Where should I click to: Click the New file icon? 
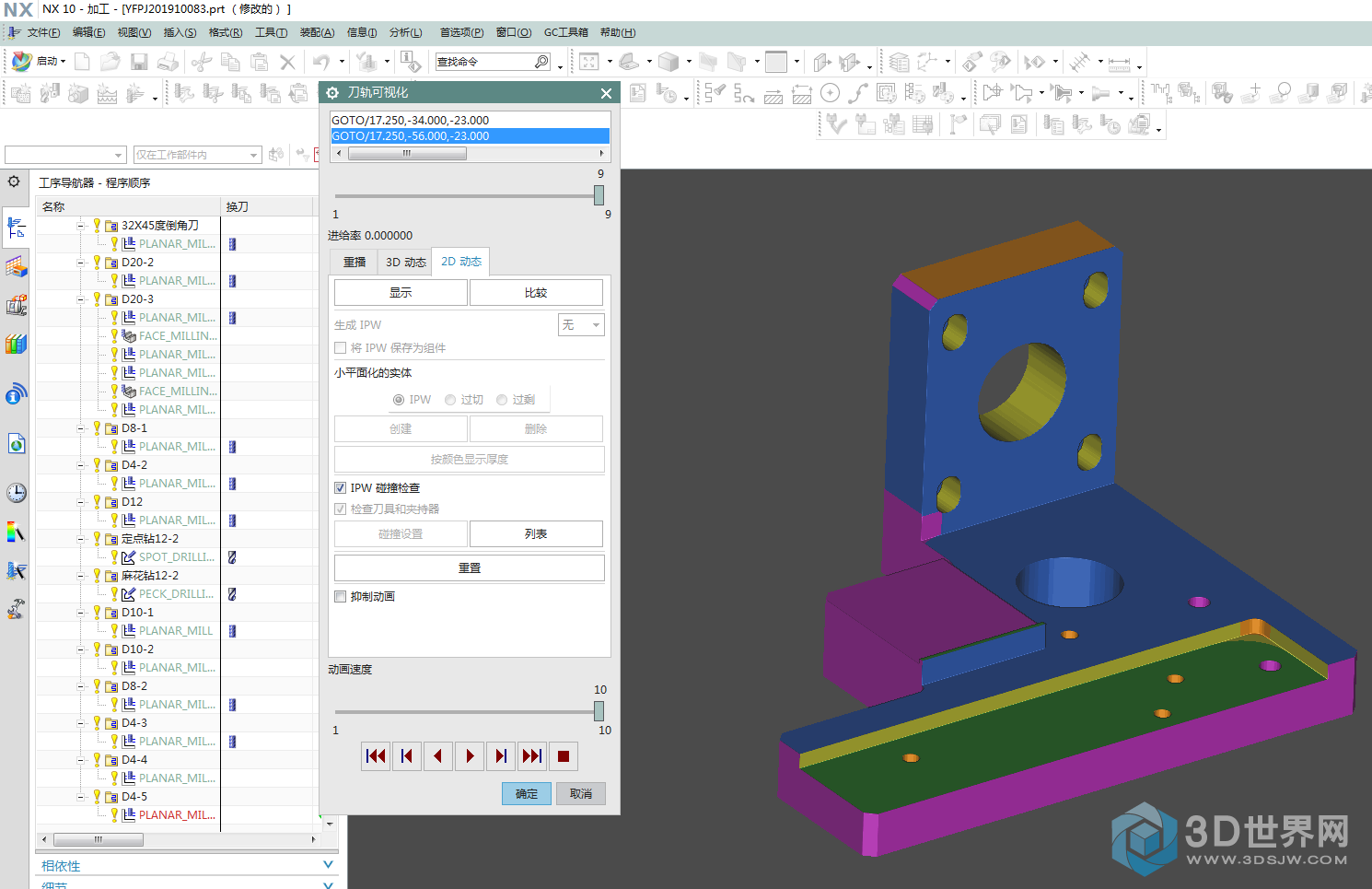click(x=82, y=62)
